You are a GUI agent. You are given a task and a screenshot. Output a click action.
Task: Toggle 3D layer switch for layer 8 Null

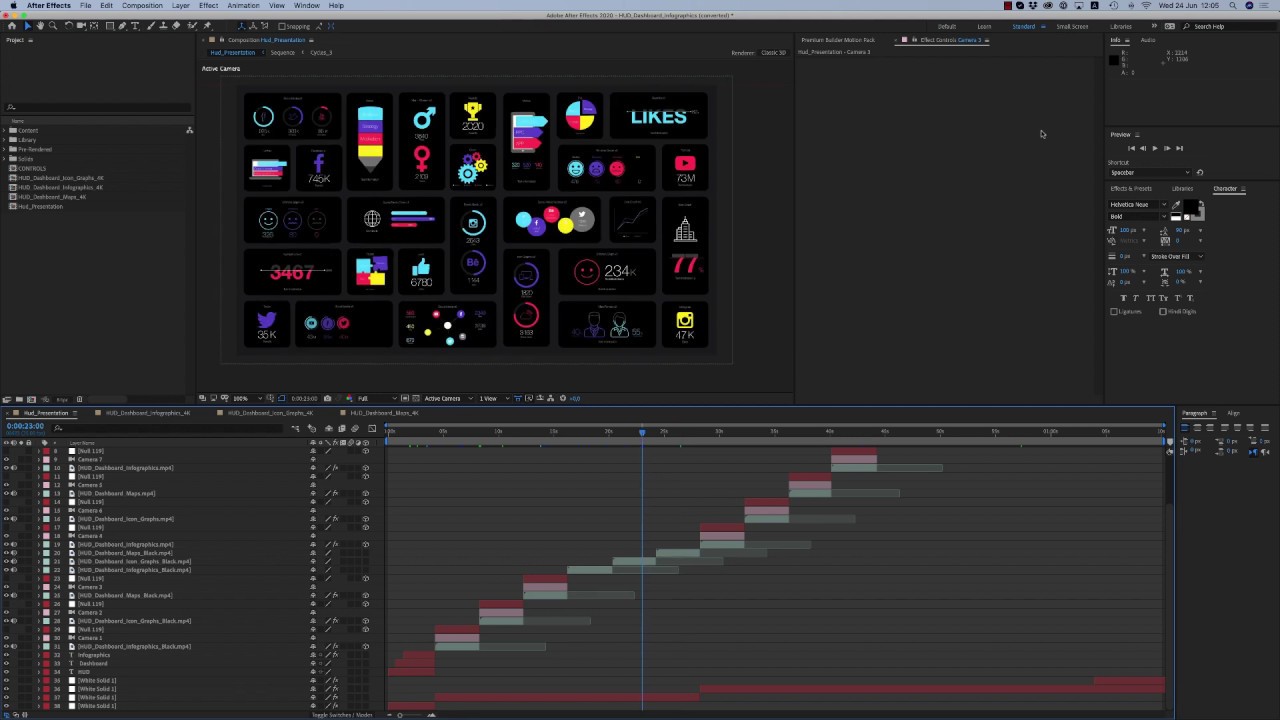(x=366, y=451)
